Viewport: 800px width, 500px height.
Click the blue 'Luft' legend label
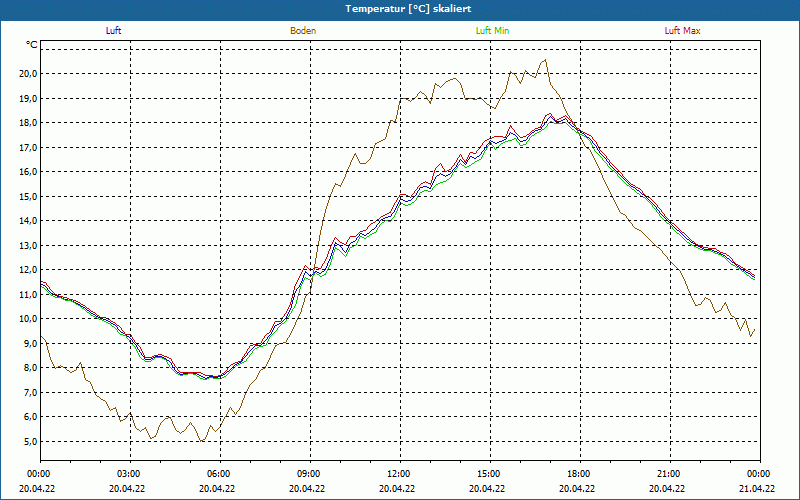[113, 31]
